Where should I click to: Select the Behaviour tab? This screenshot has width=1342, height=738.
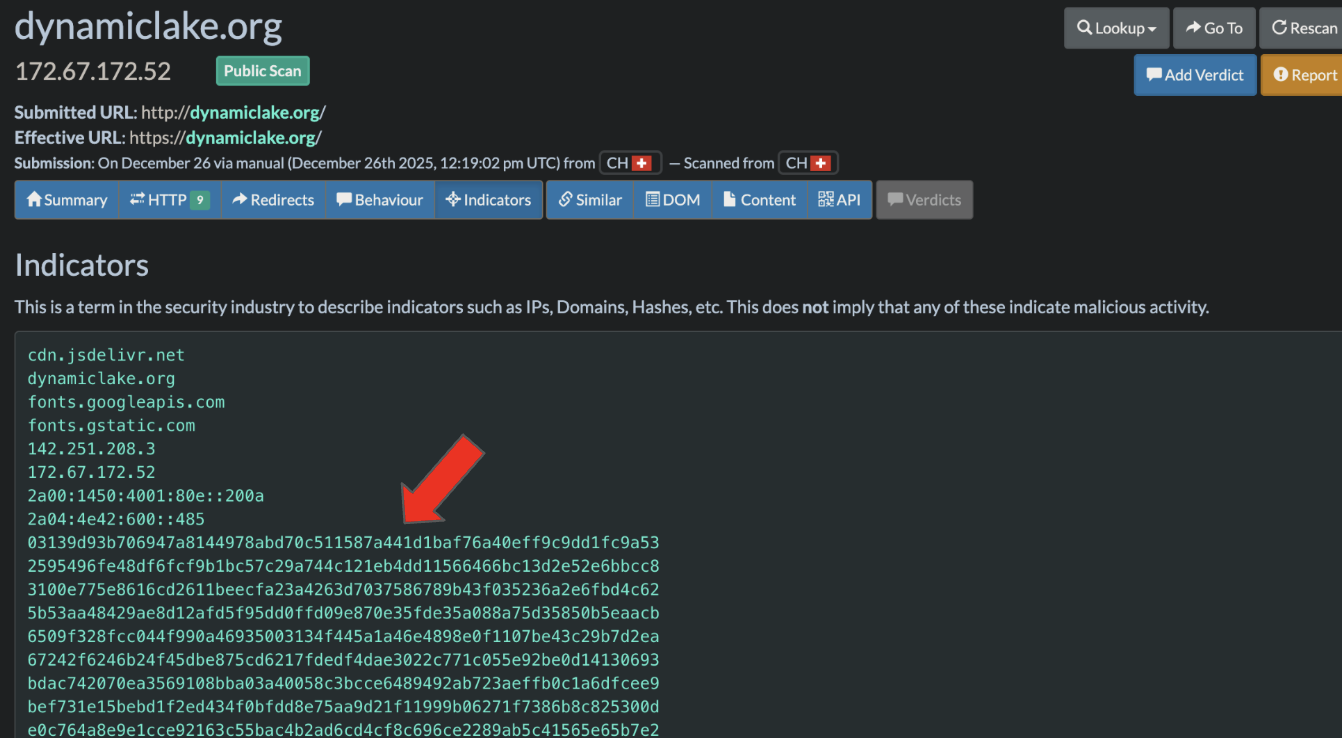tap(379, 200)
